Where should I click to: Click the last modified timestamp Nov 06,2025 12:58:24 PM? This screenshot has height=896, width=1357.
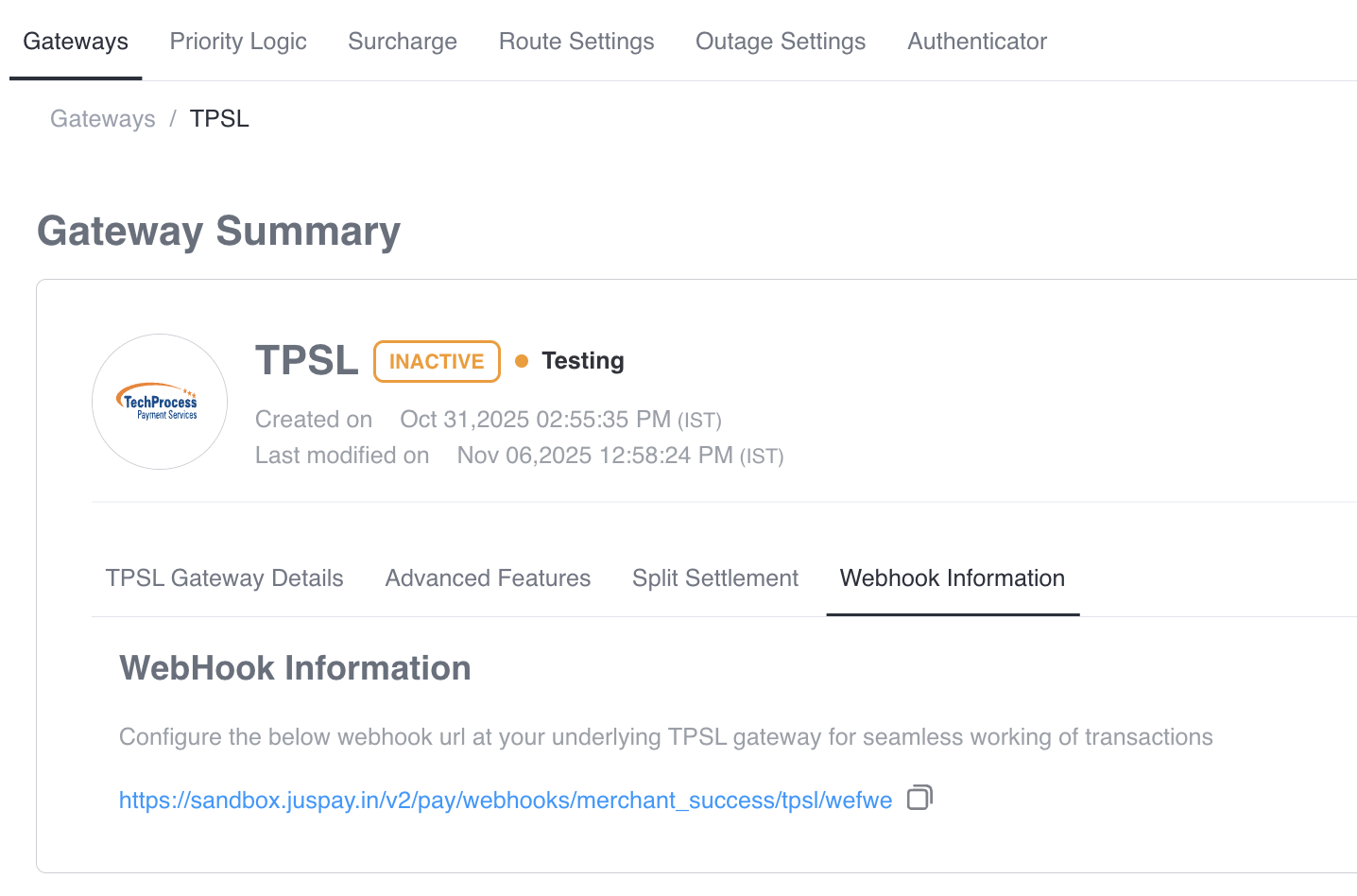[x=621, y=456]
